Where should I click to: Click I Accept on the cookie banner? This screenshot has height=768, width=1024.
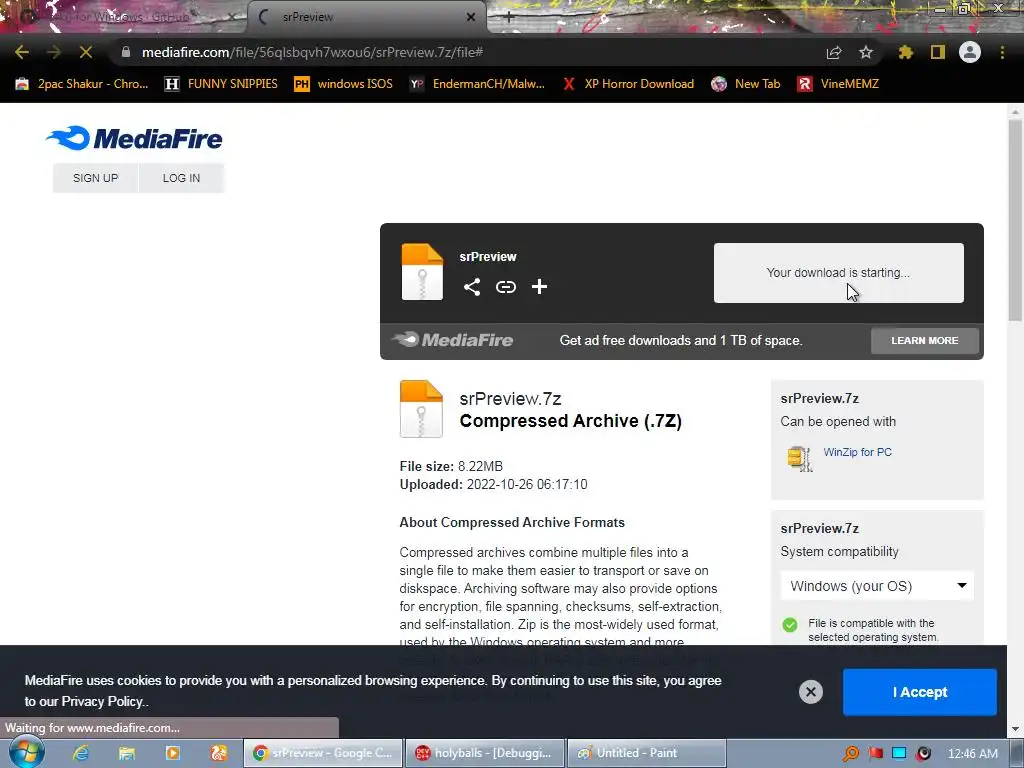pyautogui.click(x=920, y=692)
